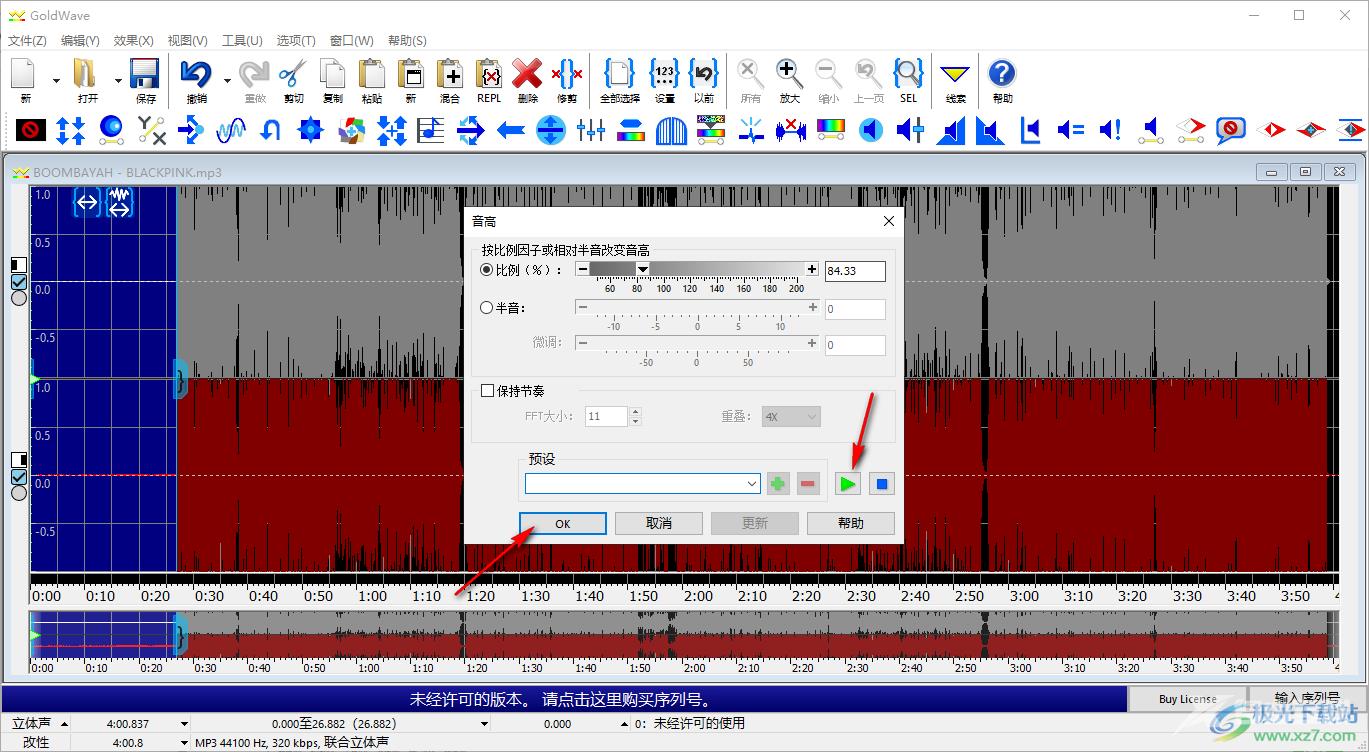Screen dimensions: 1369x752
Task: Click the 84.33 ratio input field
Action: coord(855,271)
